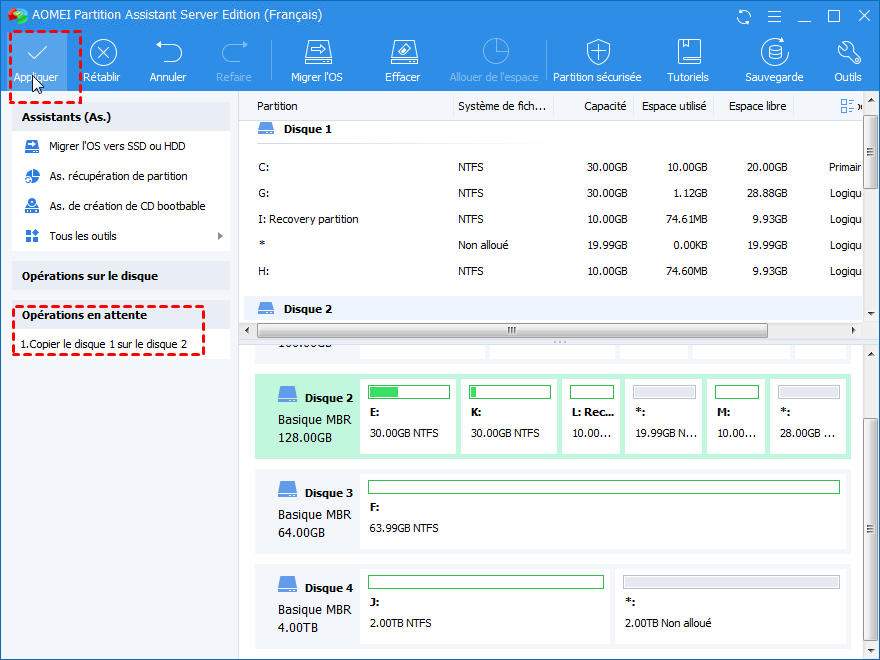The width and height of the screenshot is (880, 660).
Task: Select the Non alloué 19.99GB row
Action: tap(553, 245)
